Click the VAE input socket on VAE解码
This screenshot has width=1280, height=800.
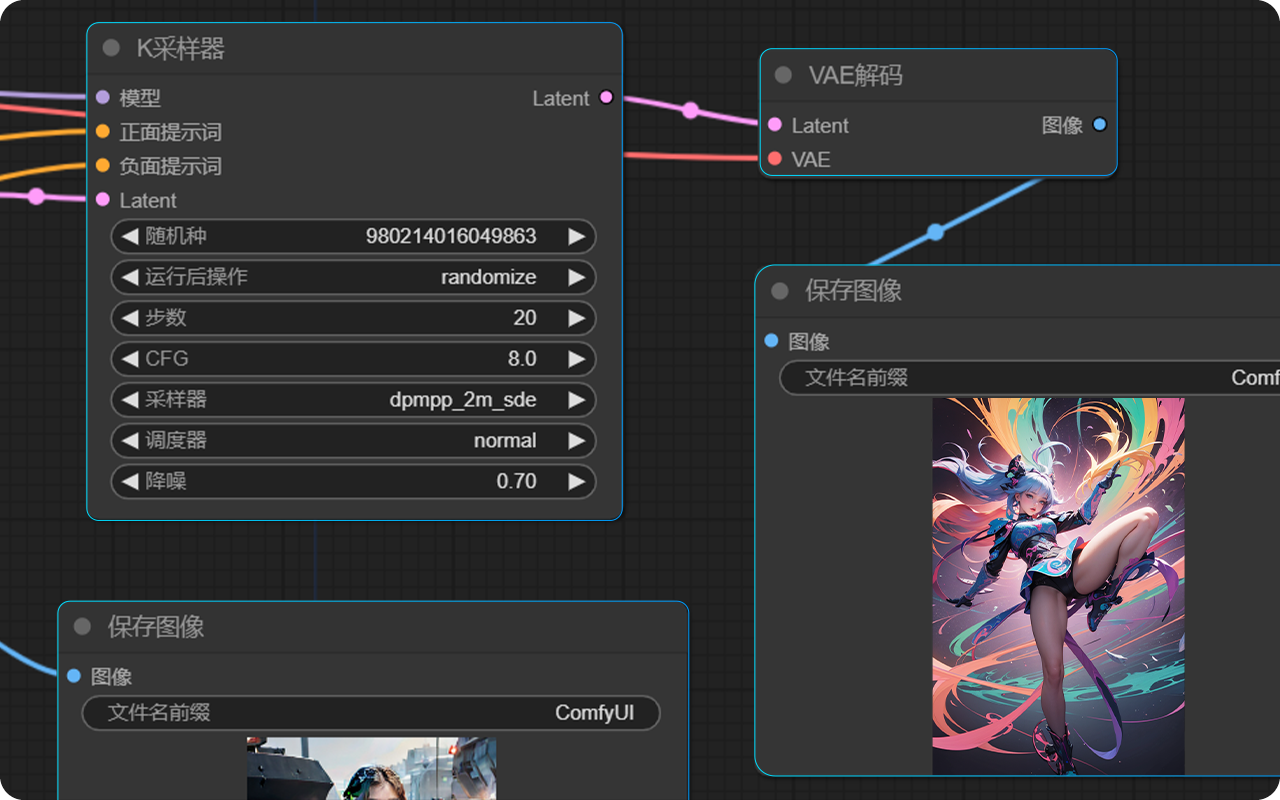pyautogui.click(x=775, y=158)
